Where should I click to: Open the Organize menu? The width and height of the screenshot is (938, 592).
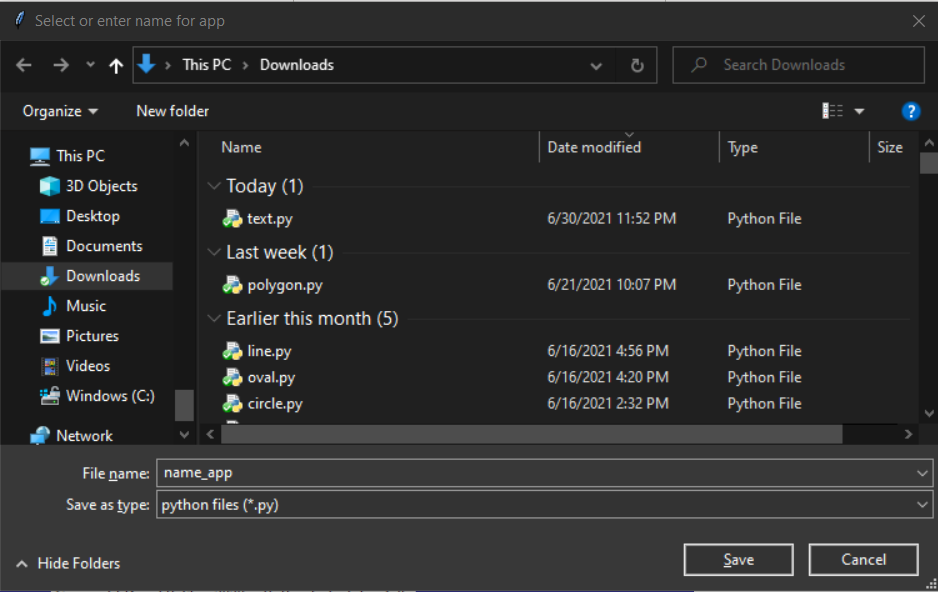click(x=60, y=111)
